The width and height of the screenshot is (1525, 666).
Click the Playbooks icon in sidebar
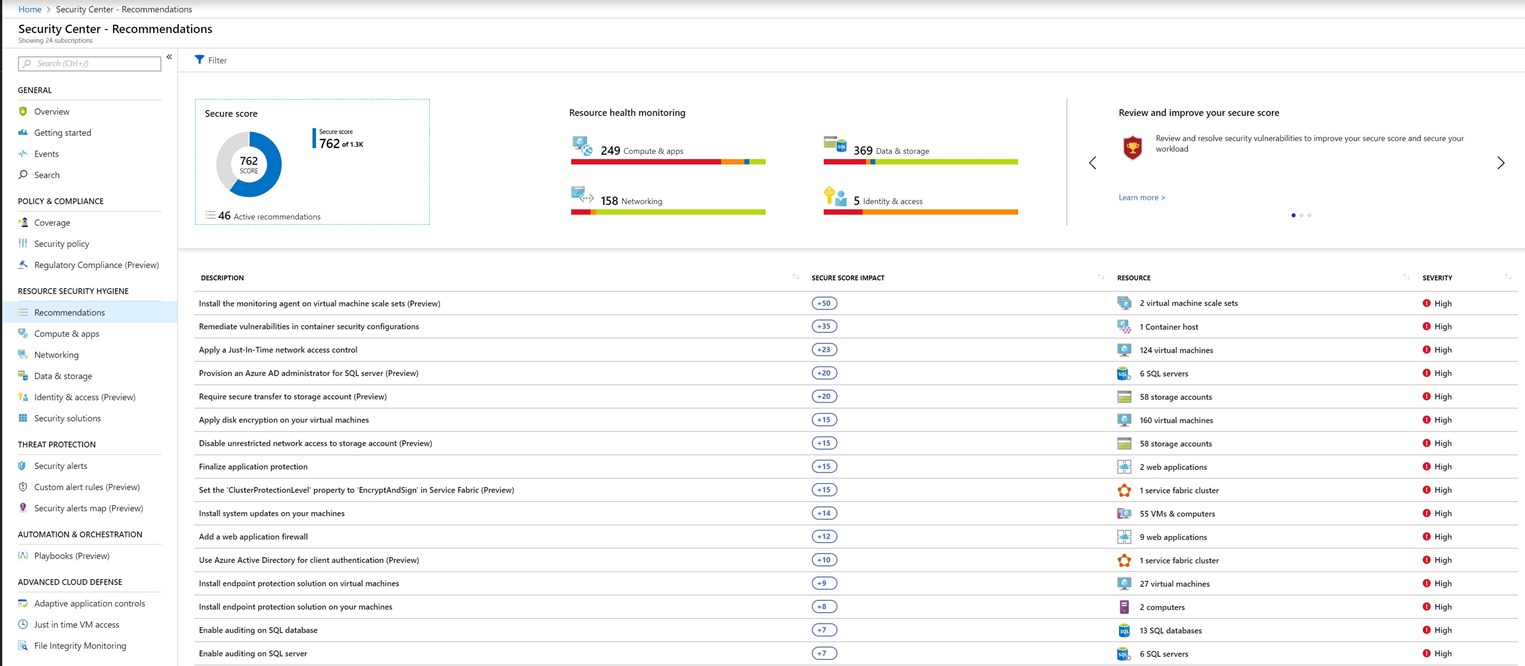[23, 555]
